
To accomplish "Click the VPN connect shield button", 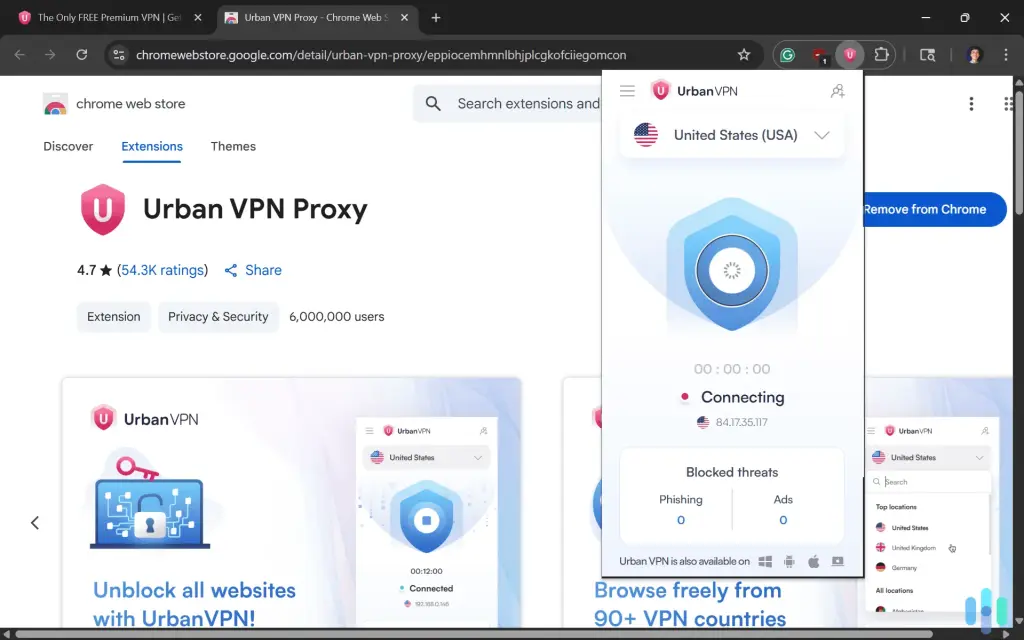I will [x=731, y=270].
